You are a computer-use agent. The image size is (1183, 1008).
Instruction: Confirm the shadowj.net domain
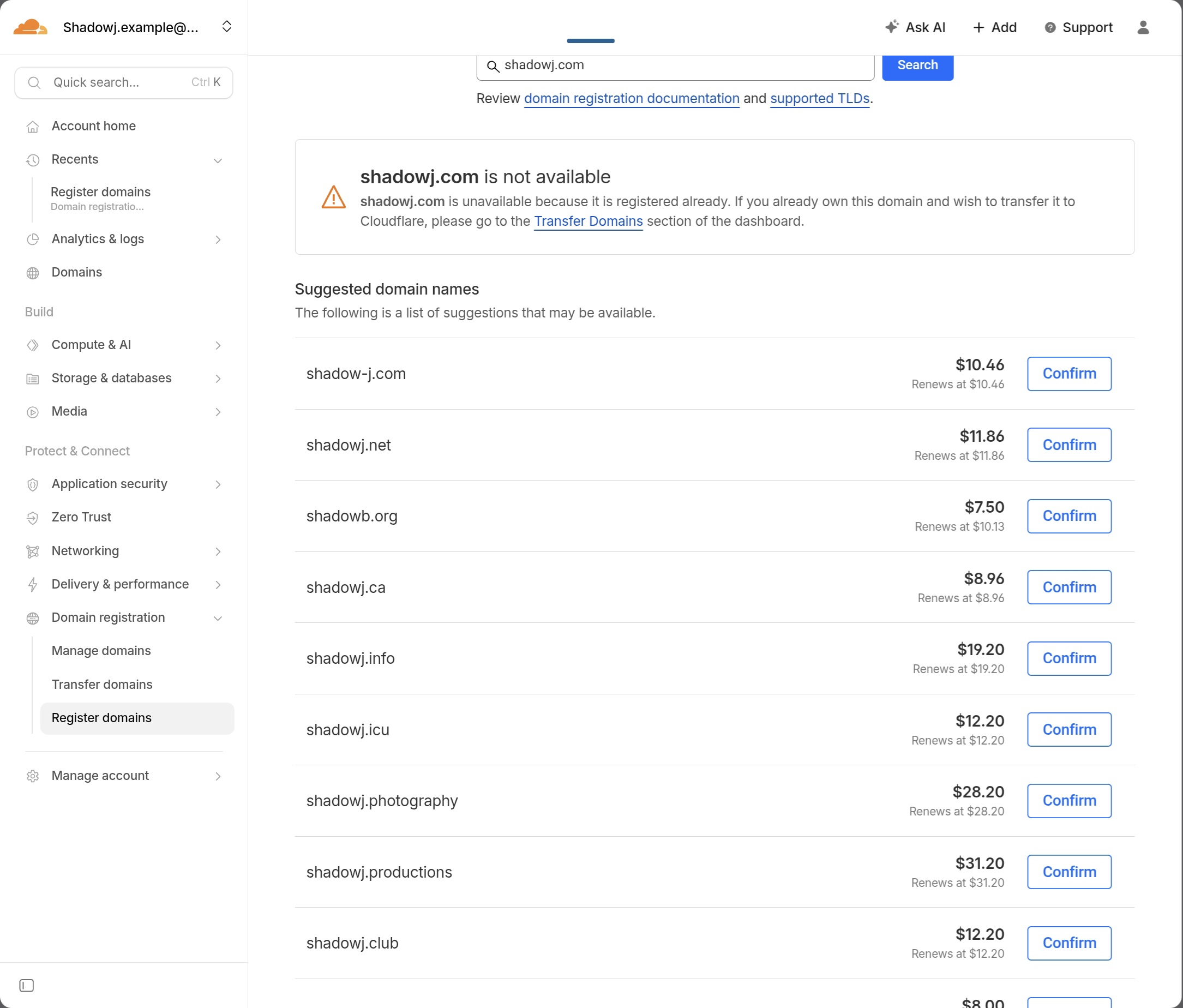[x=1069, y=445]
